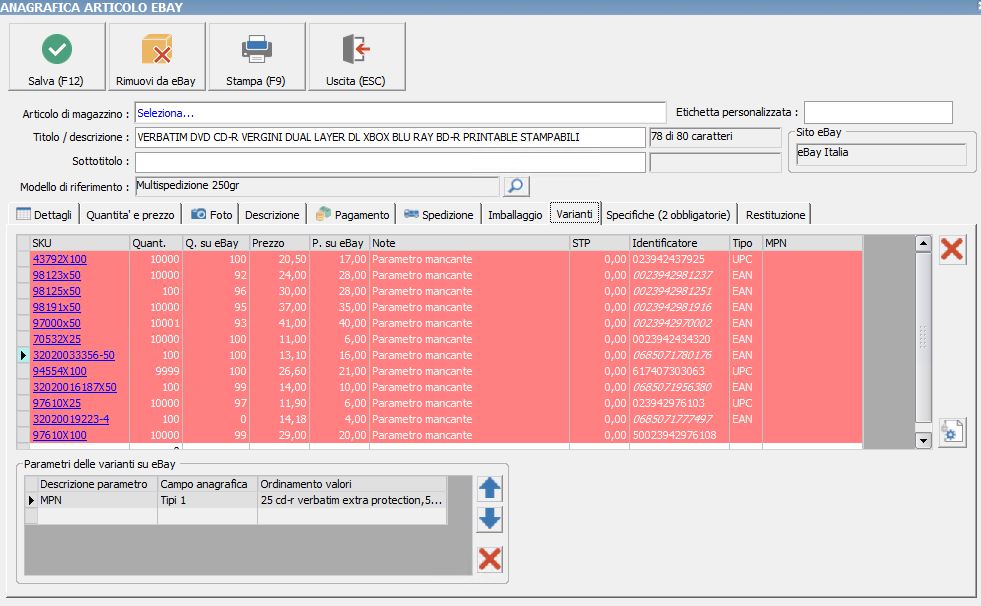Screen dimensions: 981x606
Task: Click identifier 023942437925 cell
Action: click(x=679, y=259)
